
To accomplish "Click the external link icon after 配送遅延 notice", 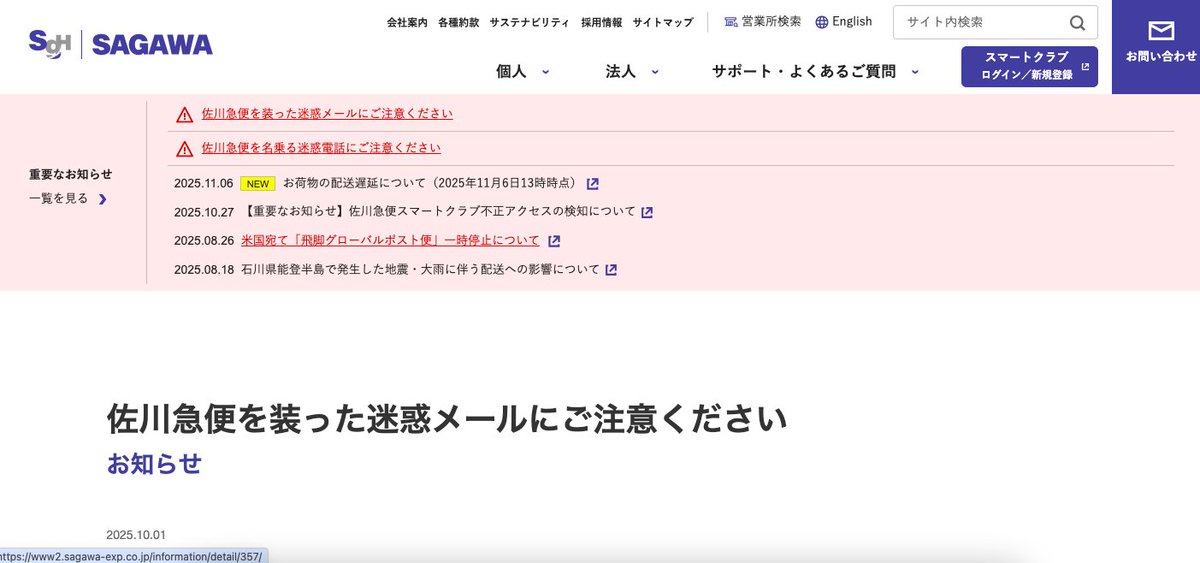I will [593, 184].
